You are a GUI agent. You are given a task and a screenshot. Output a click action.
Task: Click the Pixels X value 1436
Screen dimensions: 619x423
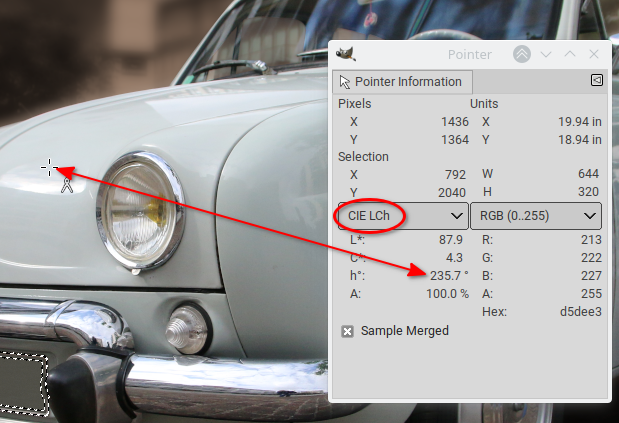[455, 122]
